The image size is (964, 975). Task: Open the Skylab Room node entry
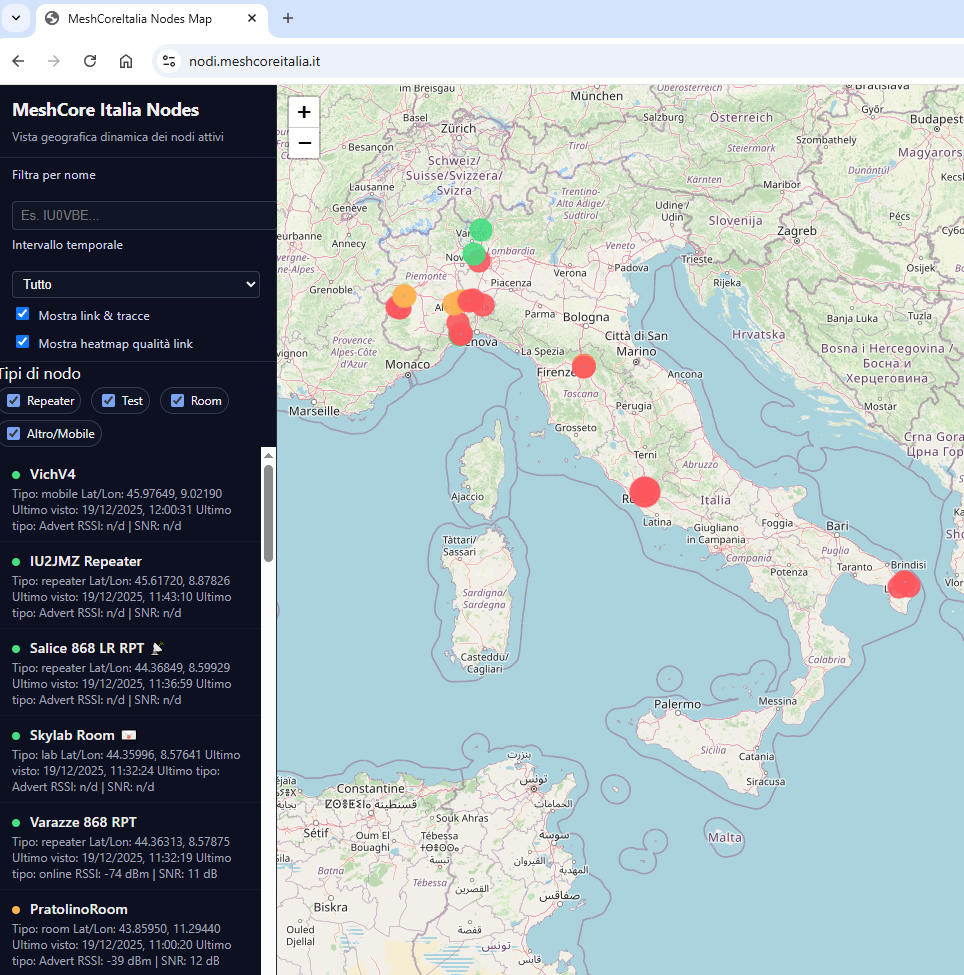tap(72, 735)
